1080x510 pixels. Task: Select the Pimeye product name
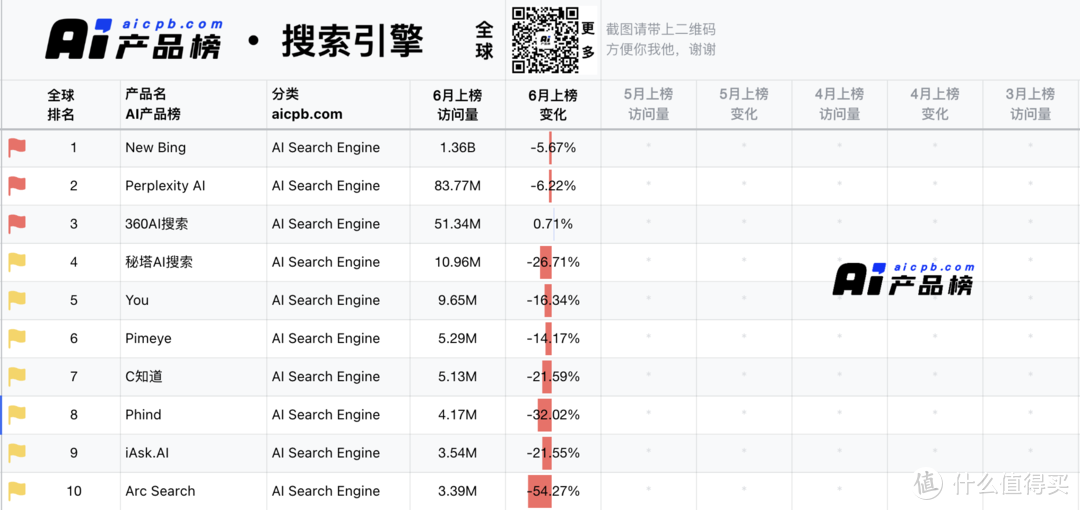pos(148,338)
